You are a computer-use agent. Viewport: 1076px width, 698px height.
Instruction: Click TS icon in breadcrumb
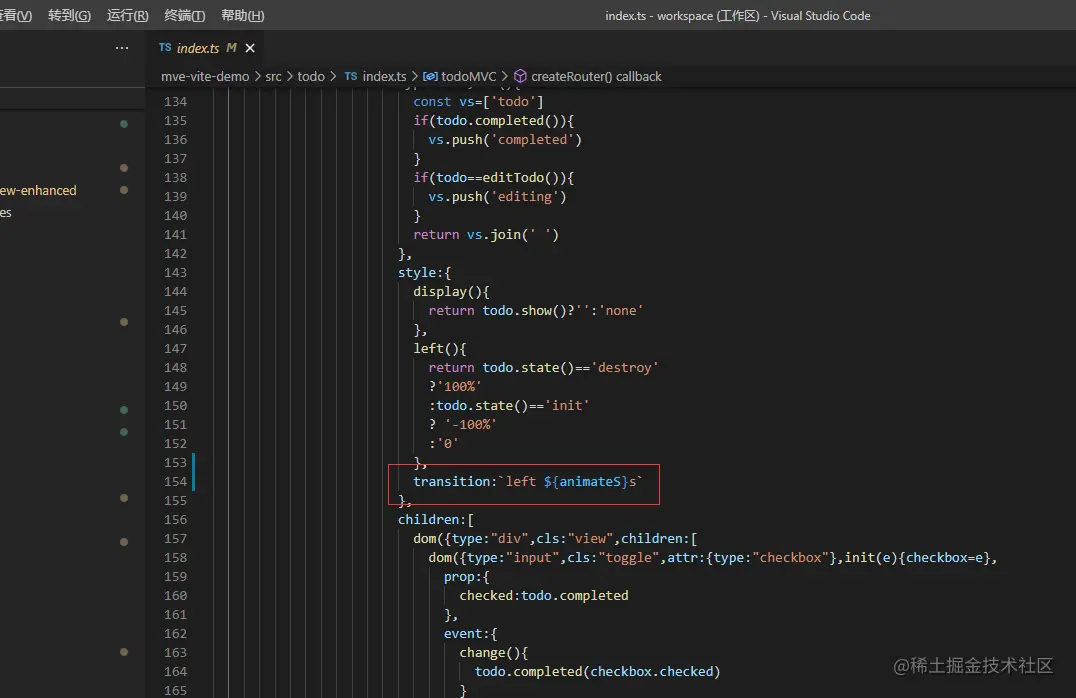tap(351, 76)
